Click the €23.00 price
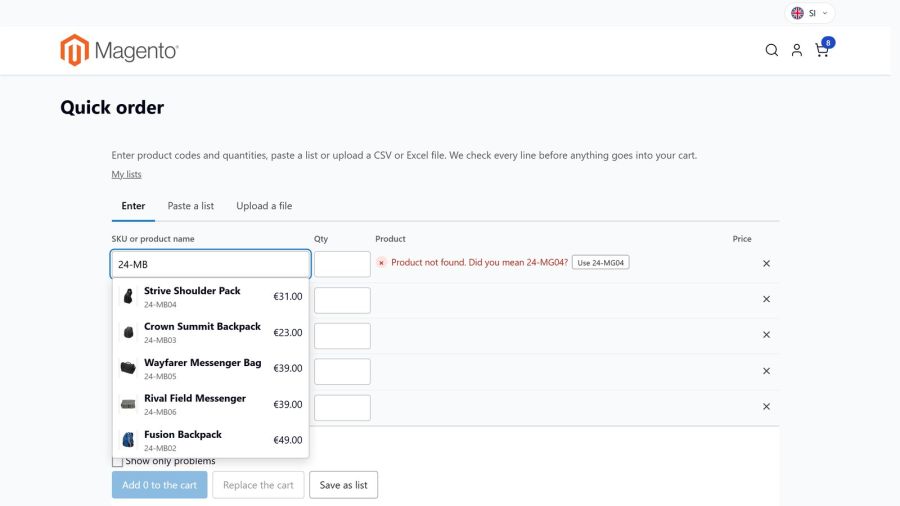900x506 pixels. pos(288,332)
